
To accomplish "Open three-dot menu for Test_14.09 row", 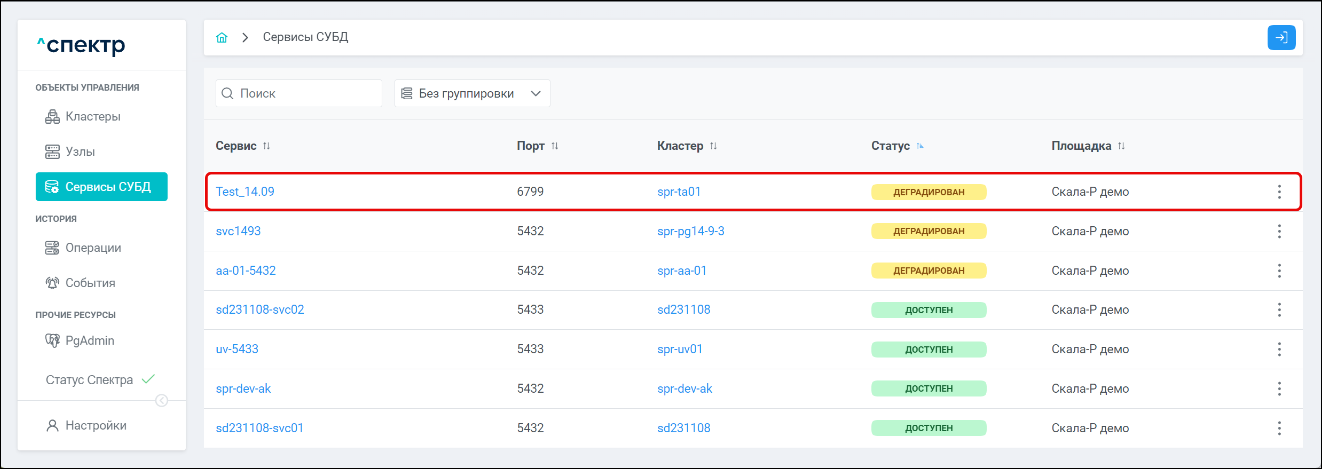I will click(x=1278, y=192).
